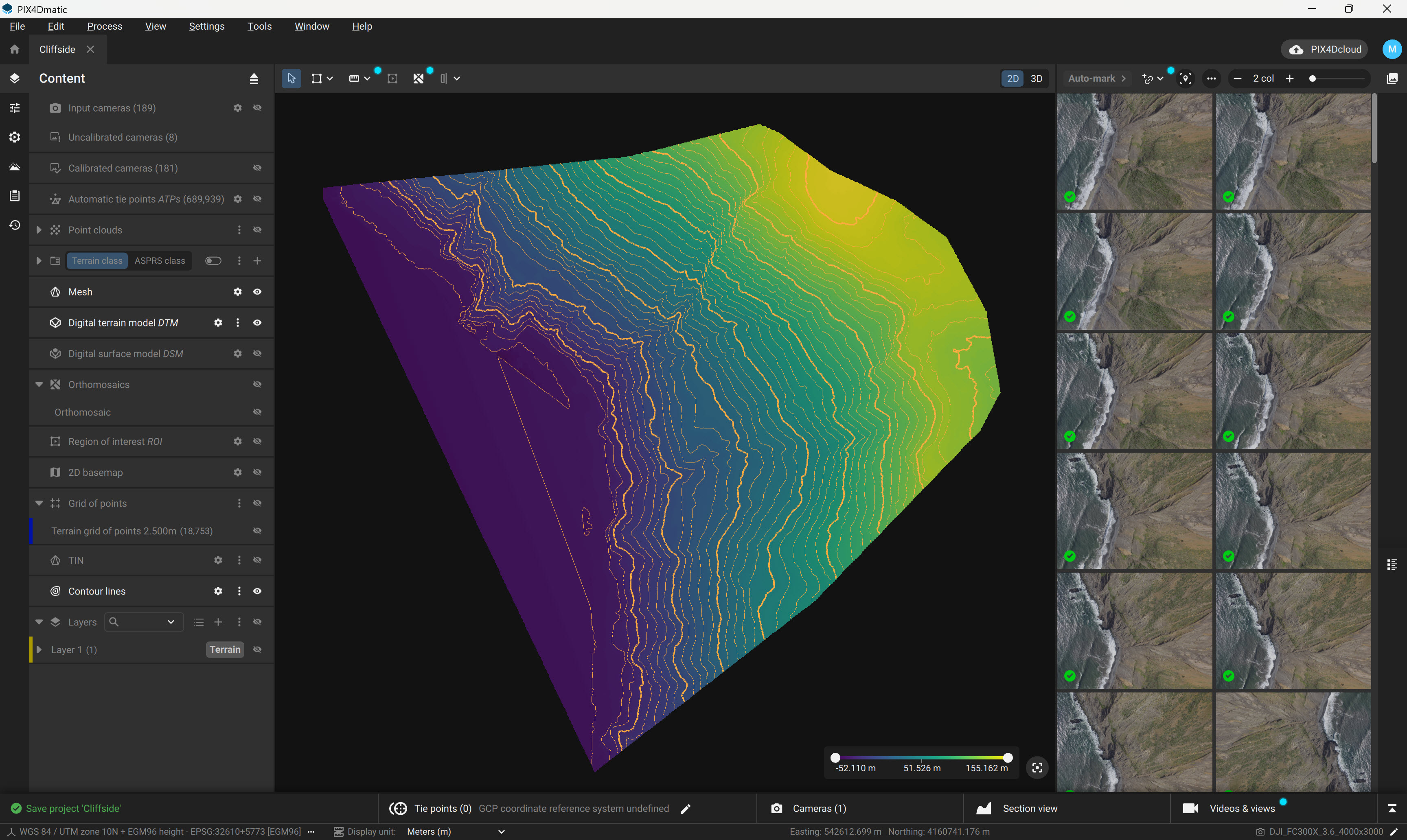Open the Process menu
This screenshot has width=1407, height=840.
pyautogui.click(x=104, y=26)
